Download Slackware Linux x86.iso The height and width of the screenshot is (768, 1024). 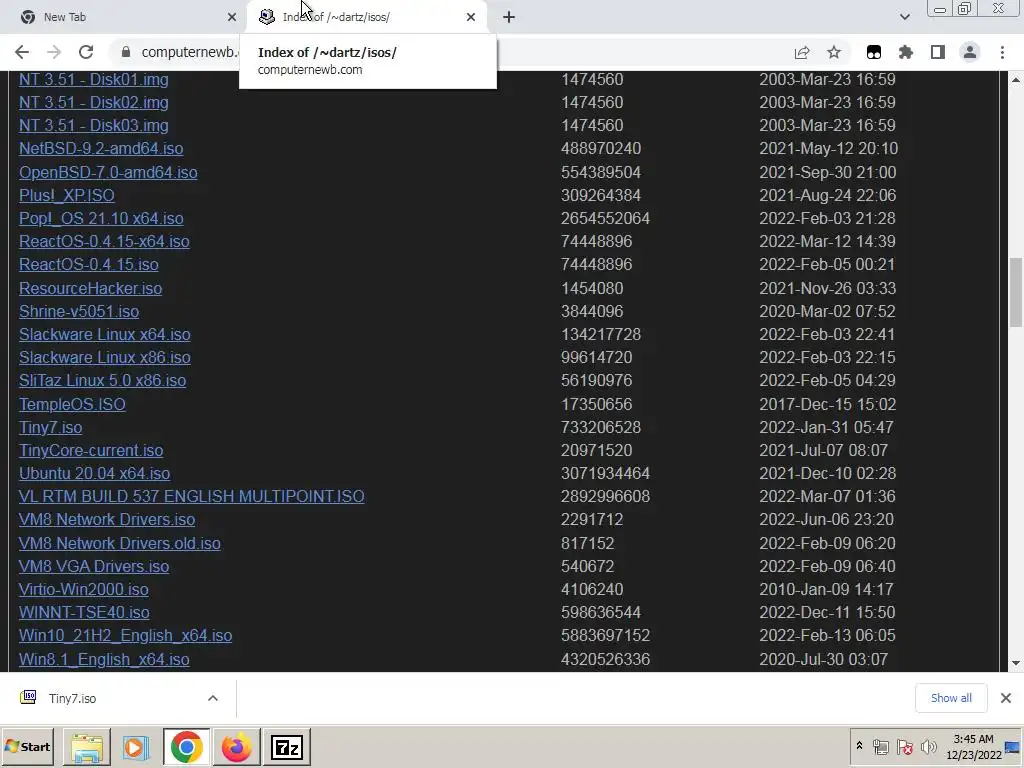tap(104, 357)
